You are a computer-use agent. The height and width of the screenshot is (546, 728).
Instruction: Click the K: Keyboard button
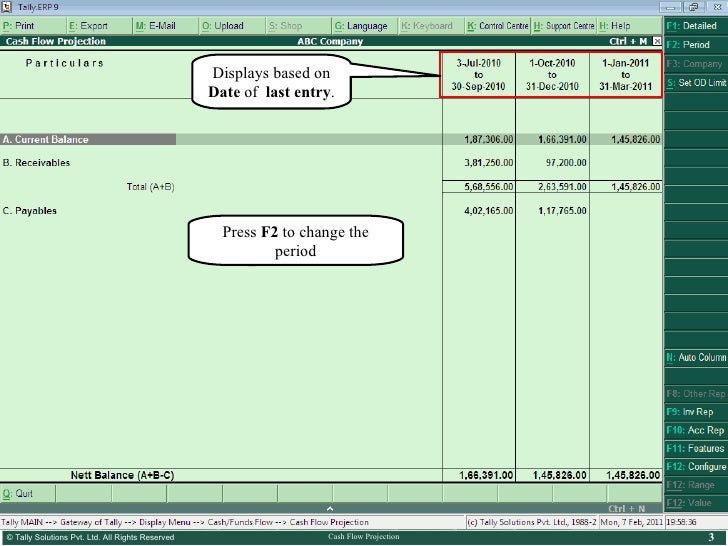(x=431, y=26)
